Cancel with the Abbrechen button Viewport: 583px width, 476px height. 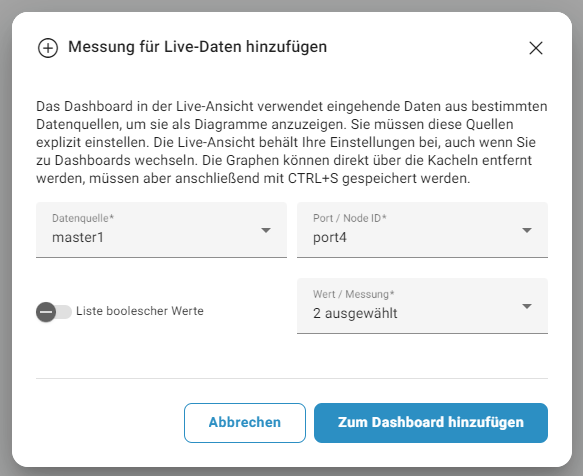pyautogui.click(x=245, y=423)
